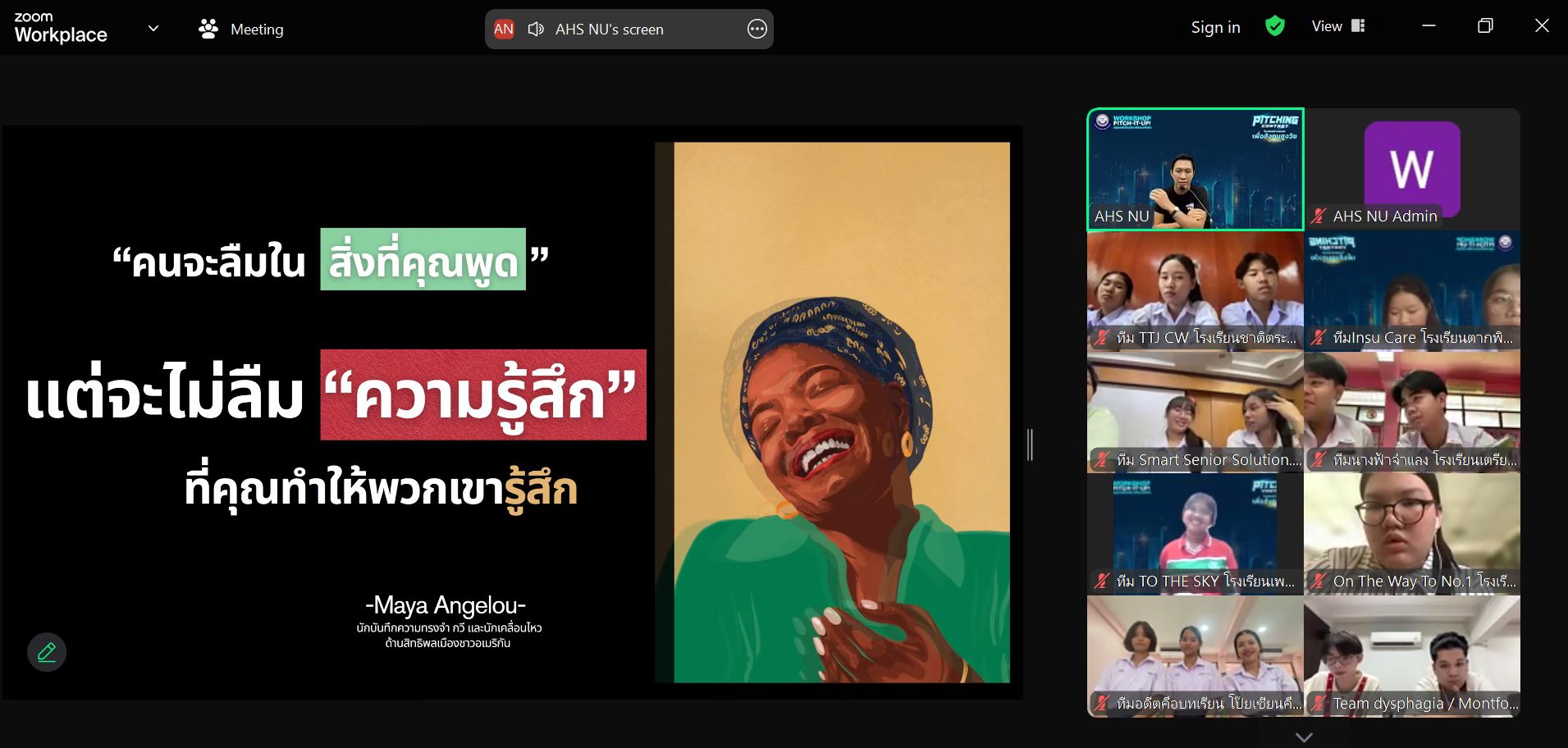Click the -Maya Angelou- attribution text

(x=446, y=605)
